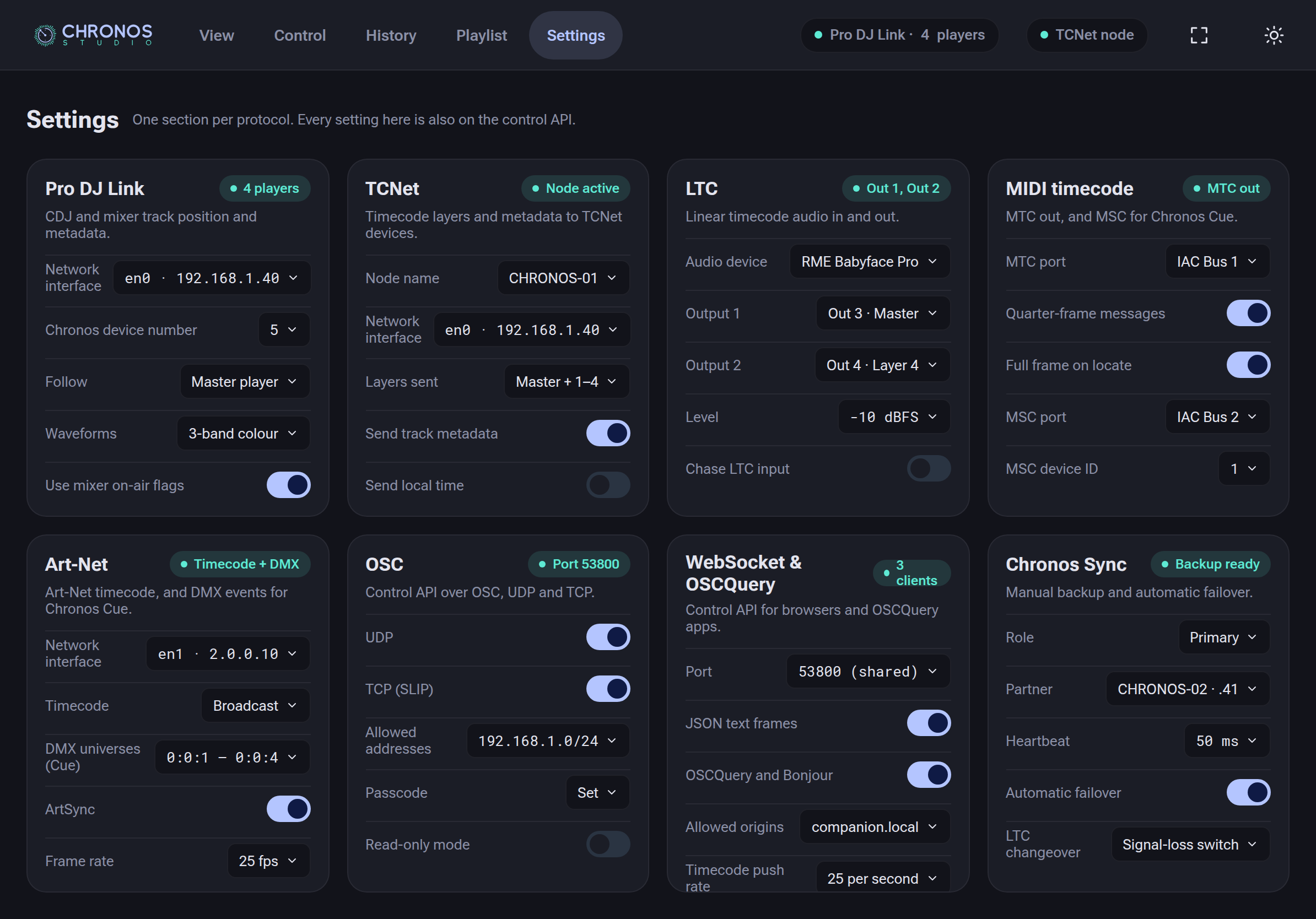
Task: Open the History tab
Action: point(391,35)
